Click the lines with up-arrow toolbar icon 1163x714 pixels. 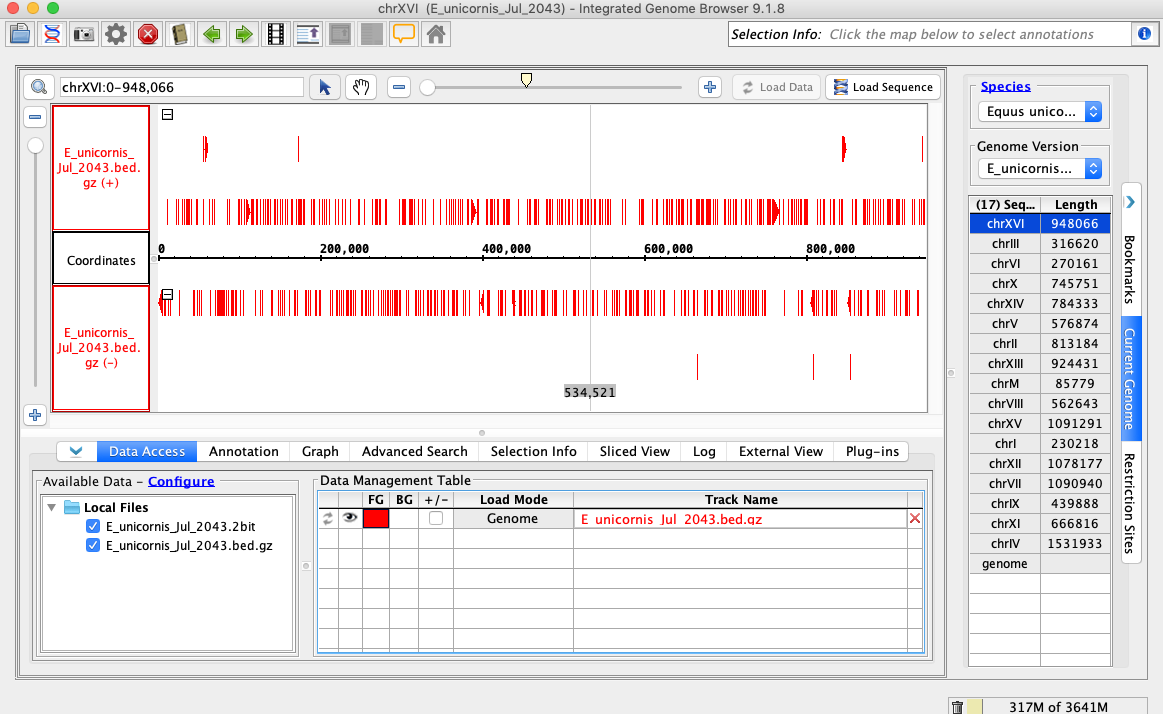(308, 34)
